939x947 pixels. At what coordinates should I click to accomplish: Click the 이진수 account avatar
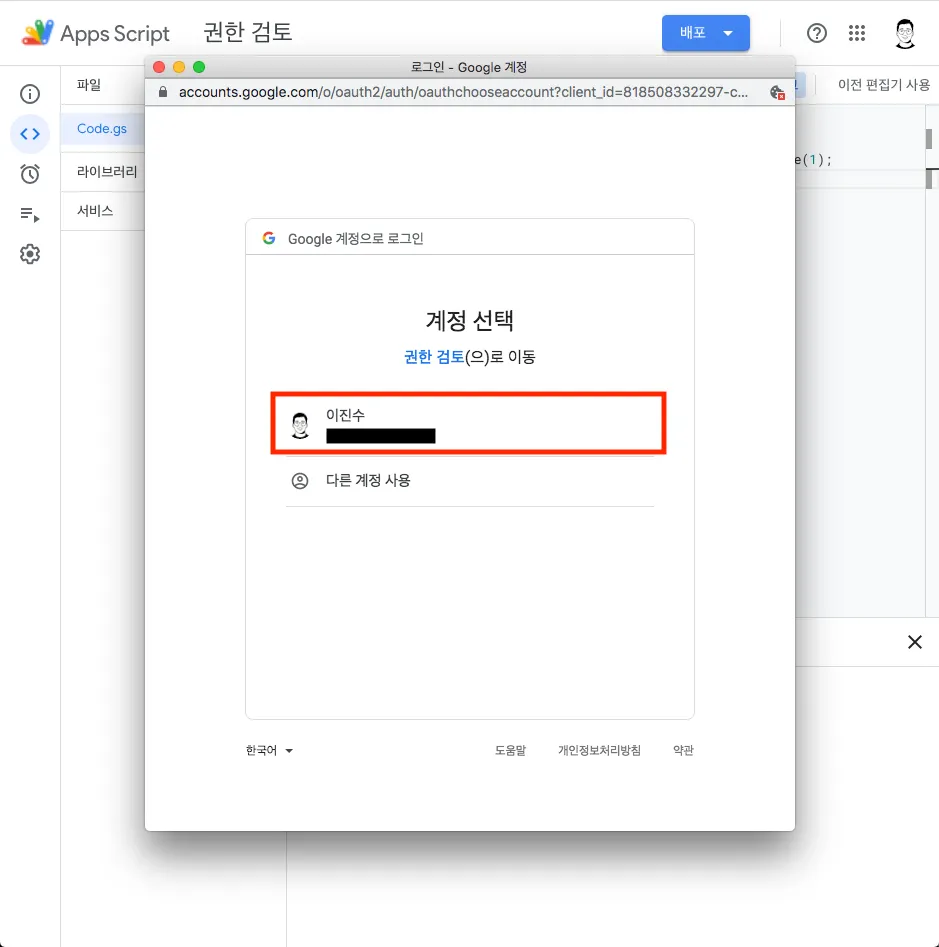pos(300,425)
